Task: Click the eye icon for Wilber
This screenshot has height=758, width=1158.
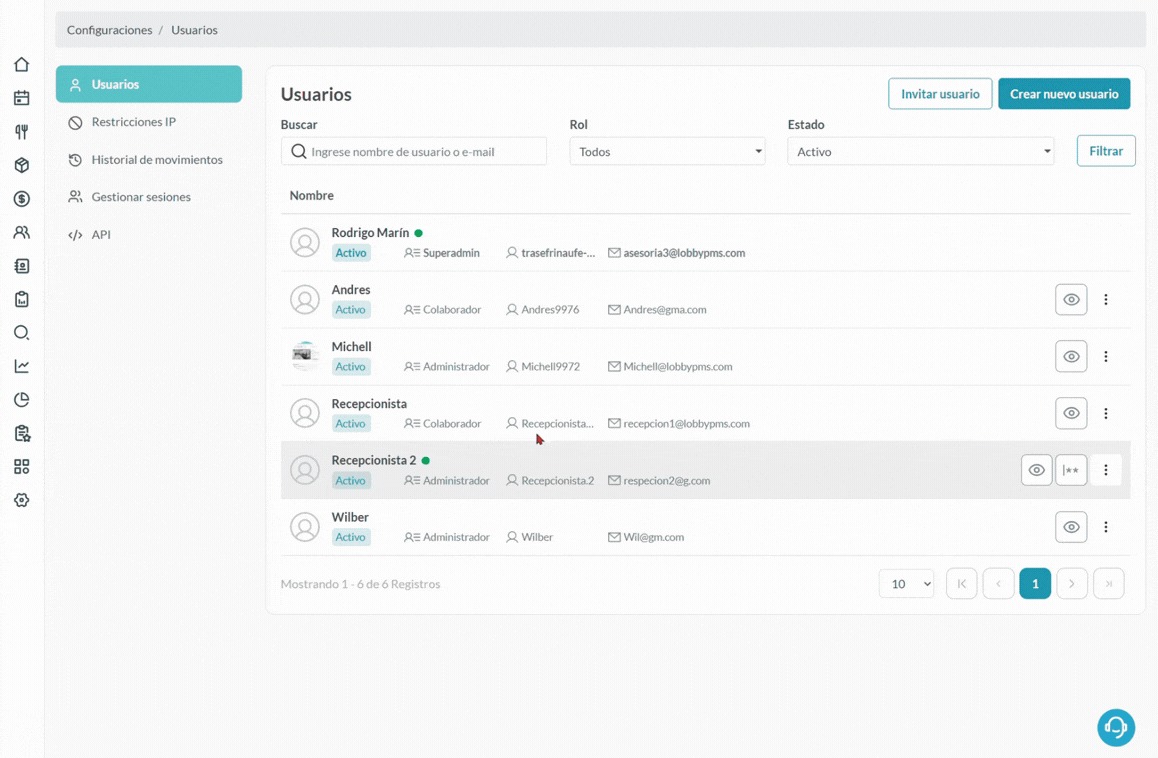Action: (x=1071, y=527)
